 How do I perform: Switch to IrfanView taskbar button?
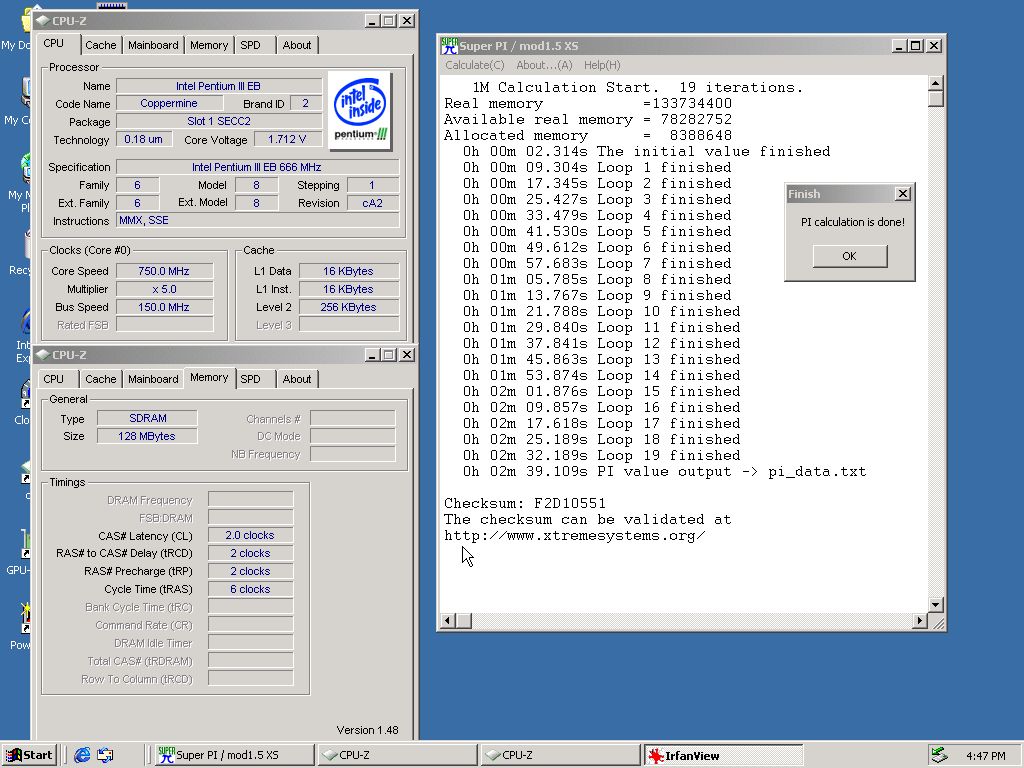point(723,755)
